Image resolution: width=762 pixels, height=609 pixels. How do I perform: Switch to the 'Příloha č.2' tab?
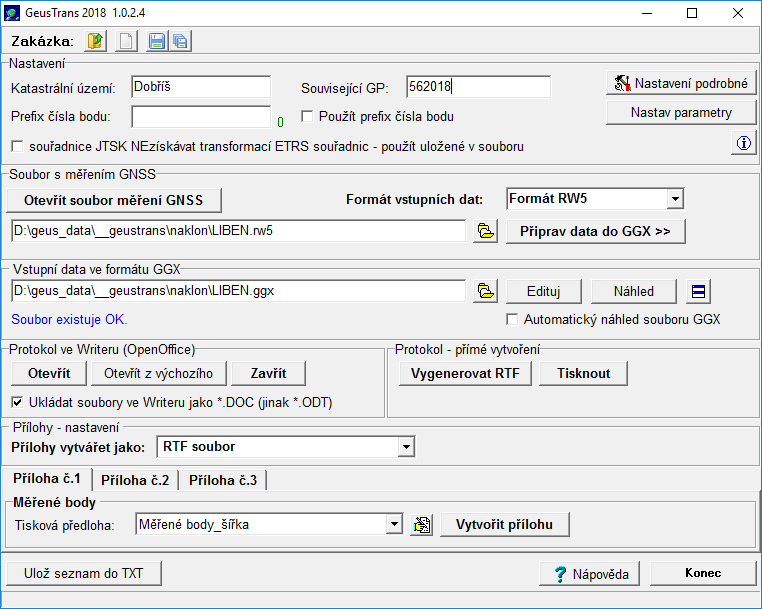(x=135, y=480)
